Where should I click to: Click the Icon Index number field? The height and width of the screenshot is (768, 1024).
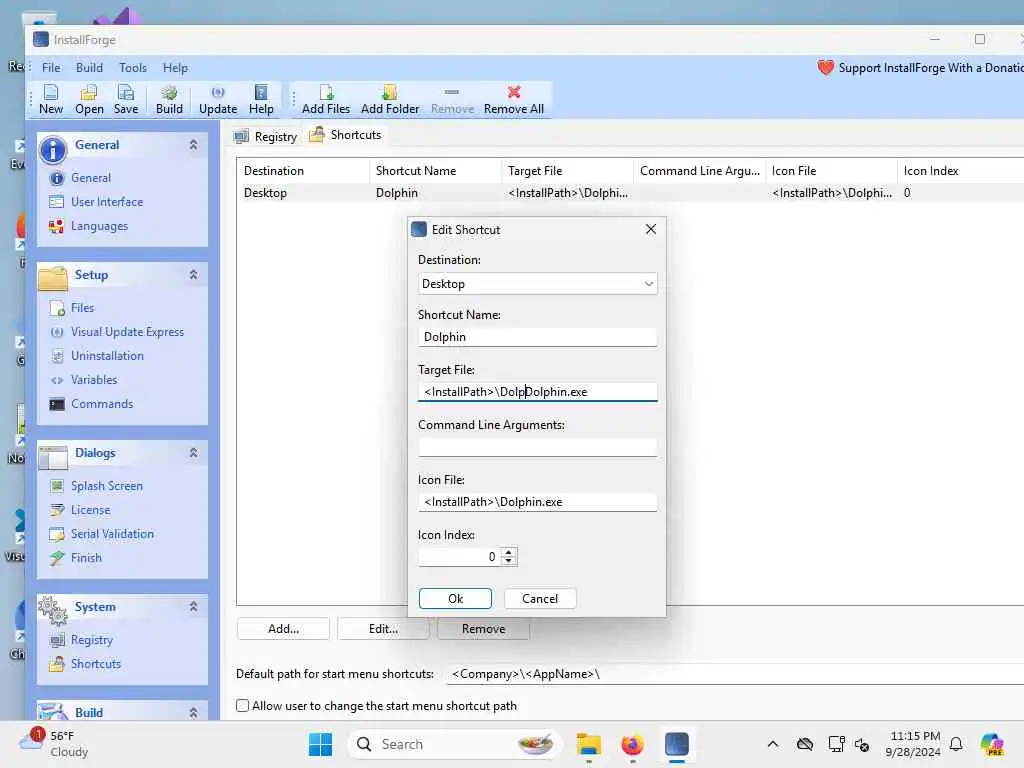(460, 557)
